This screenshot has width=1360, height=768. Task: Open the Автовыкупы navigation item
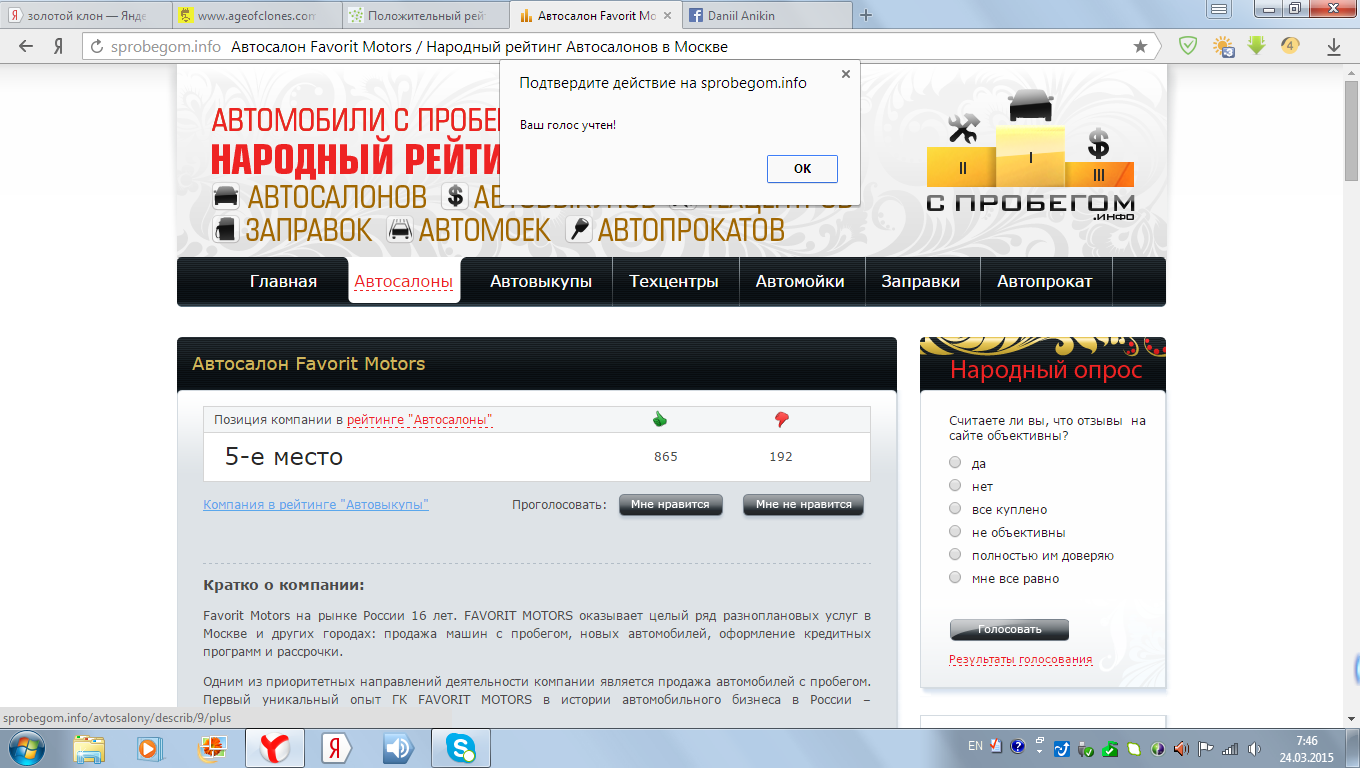pyautogui.click(x=541, y=281)
